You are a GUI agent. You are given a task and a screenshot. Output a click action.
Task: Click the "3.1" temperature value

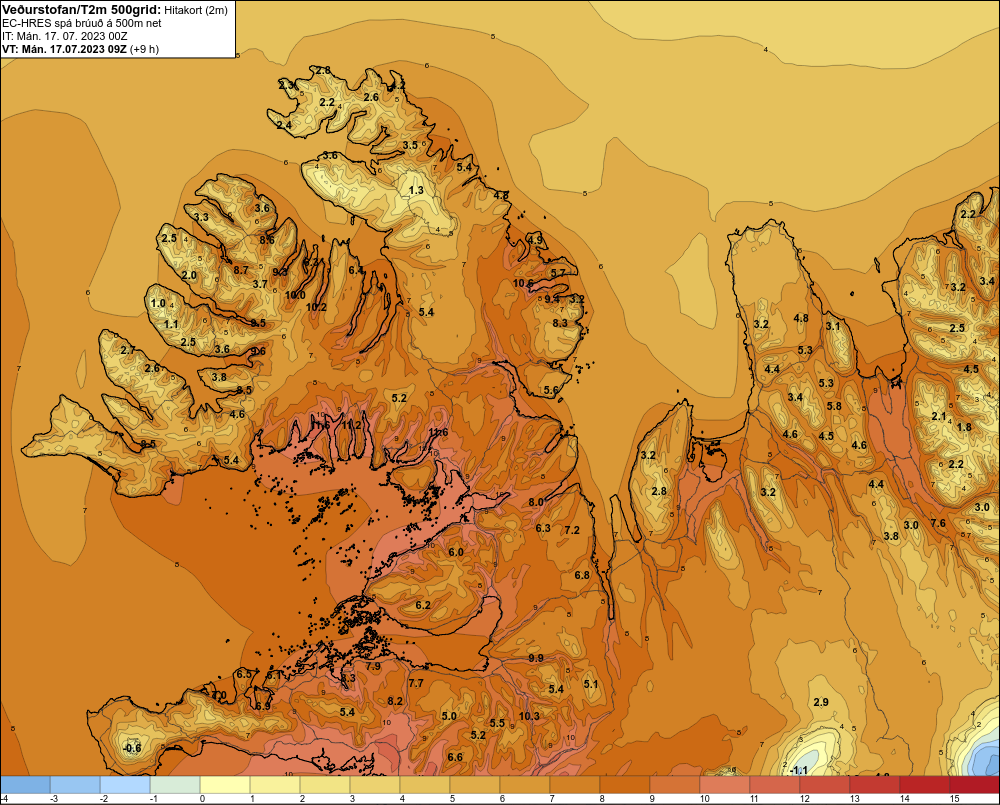pos(833,326)
